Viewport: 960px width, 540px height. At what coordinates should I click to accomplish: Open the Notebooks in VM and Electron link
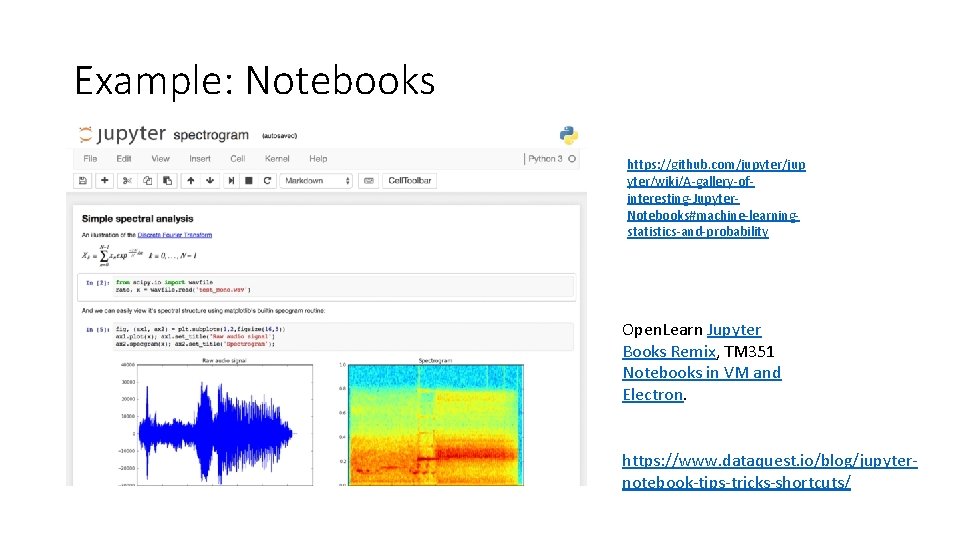[x=702, y=383]
